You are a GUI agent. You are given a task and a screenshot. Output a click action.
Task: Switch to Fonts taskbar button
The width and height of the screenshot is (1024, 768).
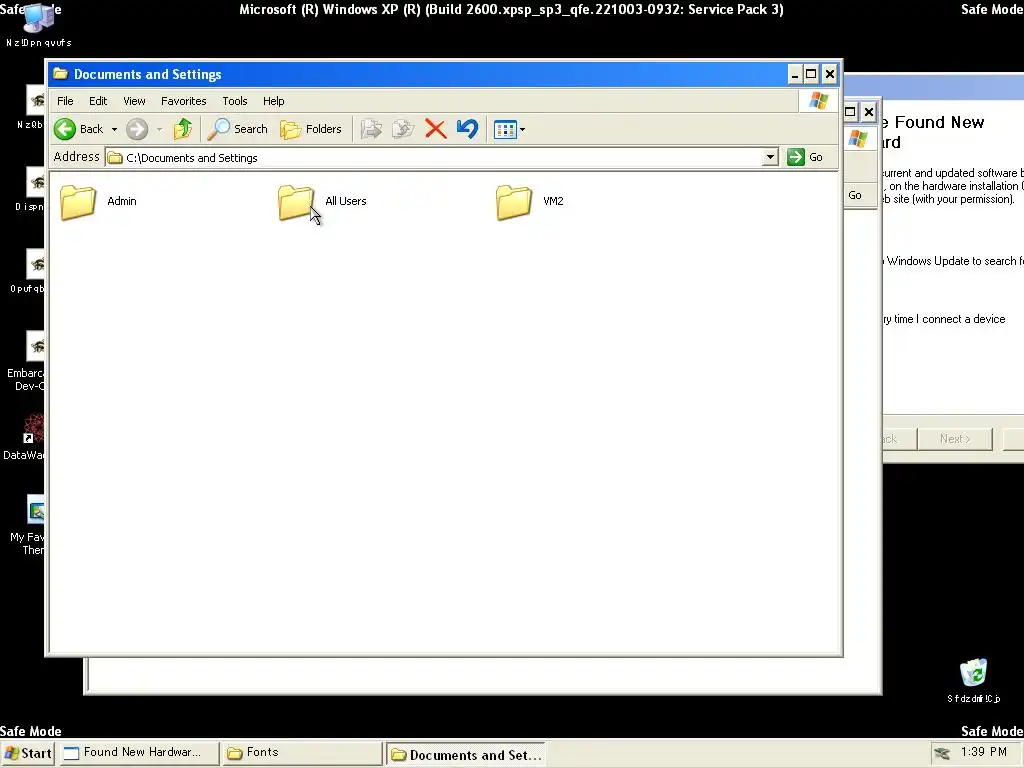[x=300, y=753]
